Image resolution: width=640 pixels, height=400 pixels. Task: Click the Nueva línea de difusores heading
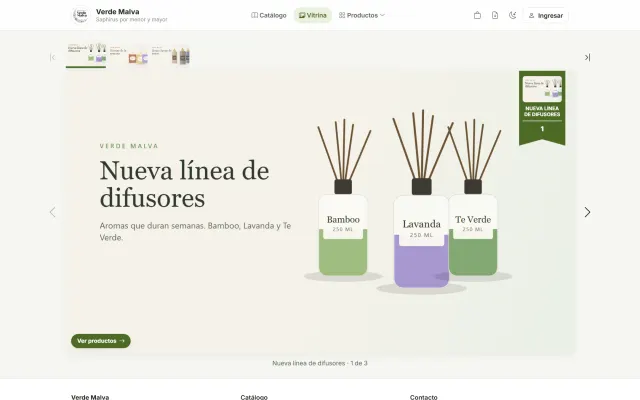184,184
